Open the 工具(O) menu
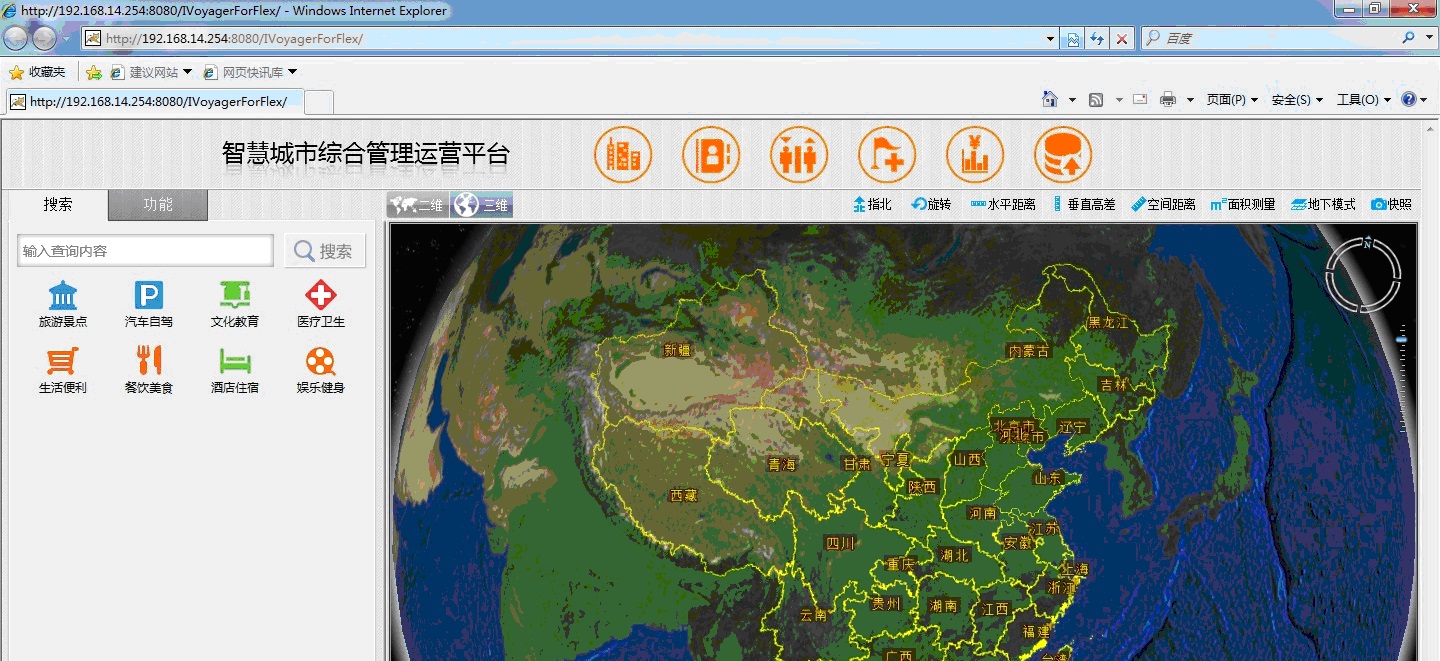This screenshot has width=1440, height=661. 1363,99
